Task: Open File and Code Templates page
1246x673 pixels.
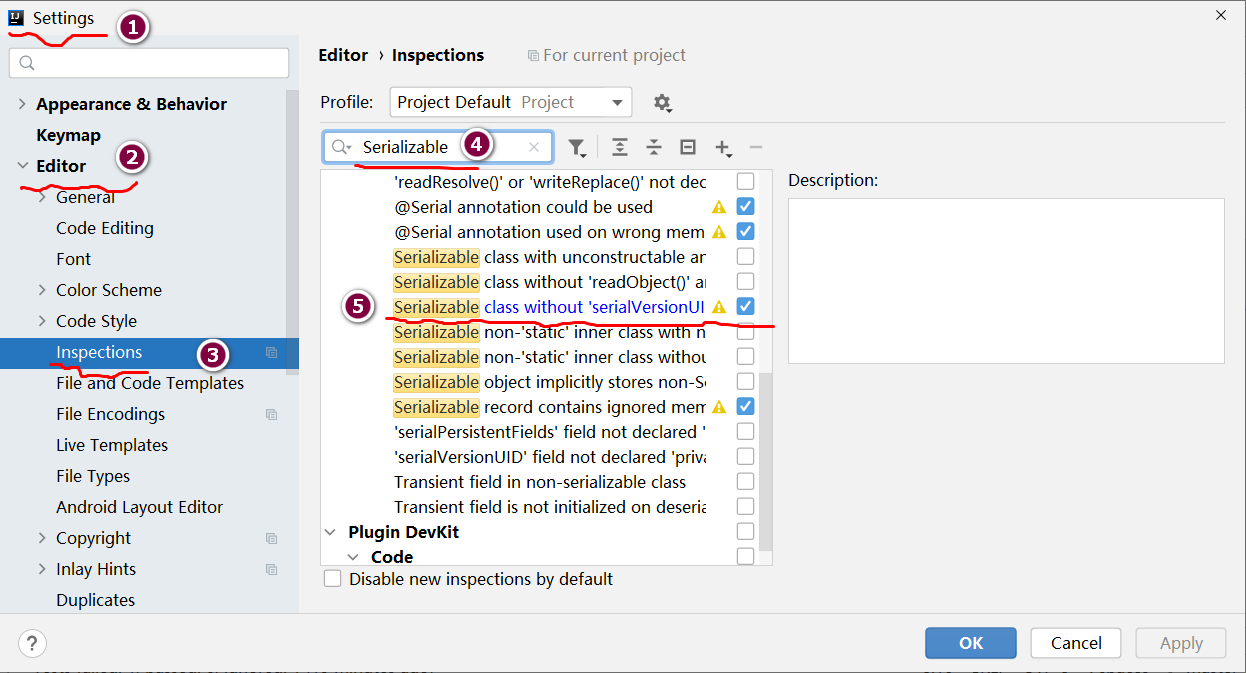Action: pyautogui.click(x=150, y=383)
